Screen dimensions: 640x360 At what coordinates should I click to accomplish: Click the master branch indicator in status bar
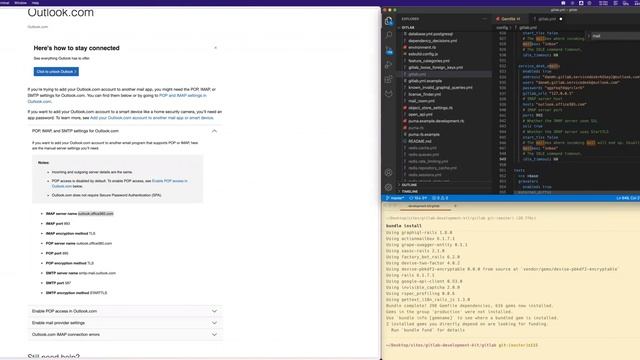(x=395, y=198)
